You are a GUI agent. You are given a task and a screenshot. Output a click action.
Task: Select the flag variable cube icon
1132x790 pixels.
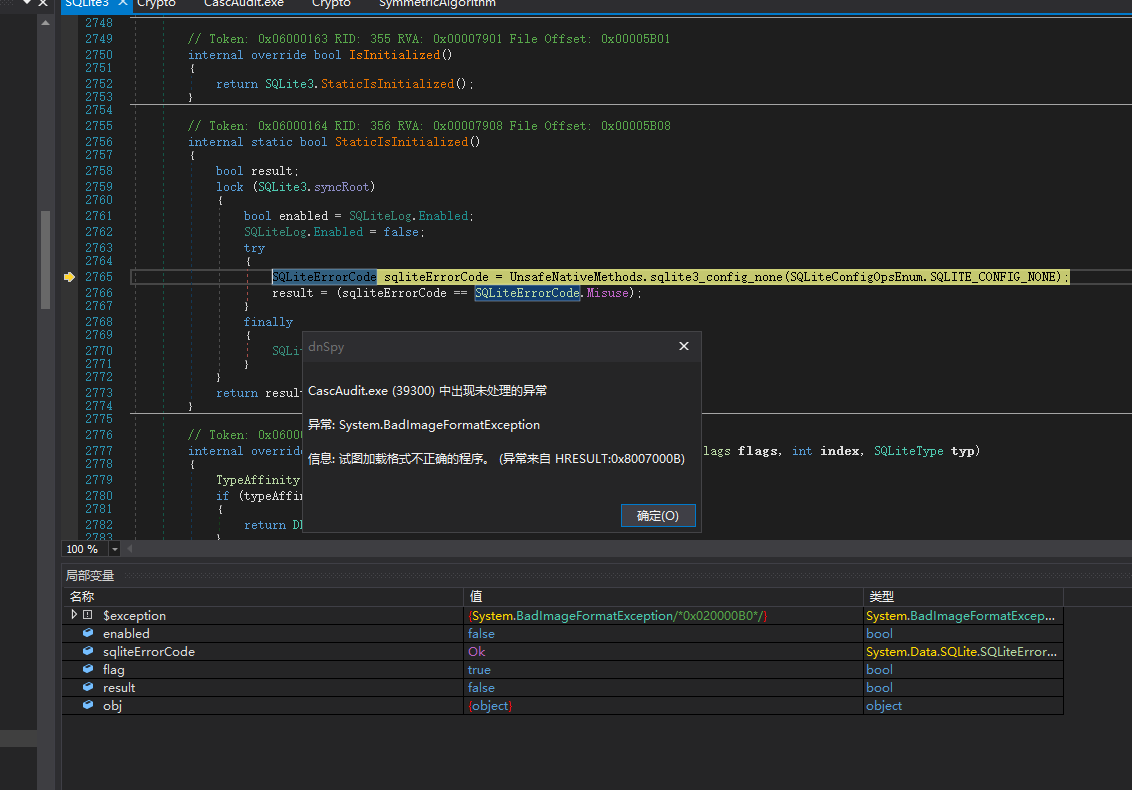point(88,670)
